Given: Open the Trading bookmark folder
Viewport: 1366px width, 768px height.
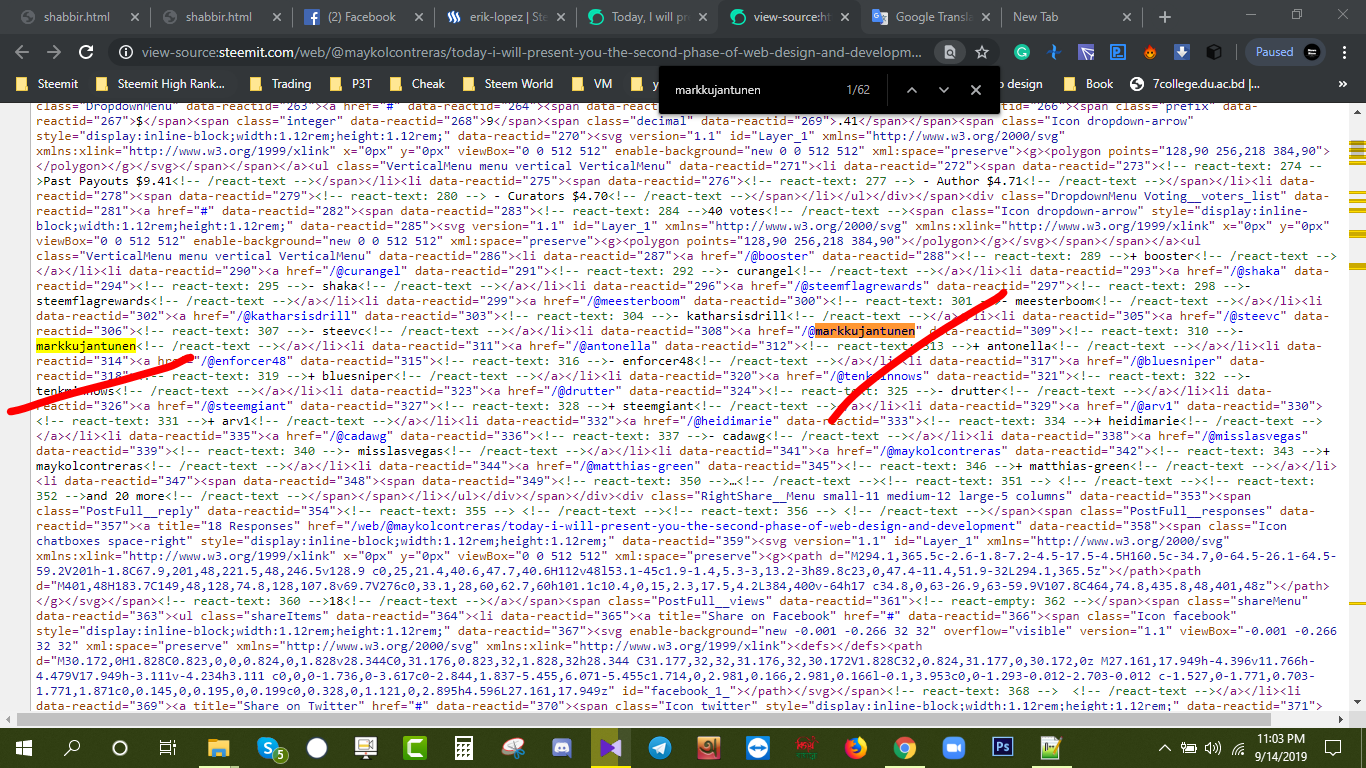Looking at the screenshot, I should [280, 84].
